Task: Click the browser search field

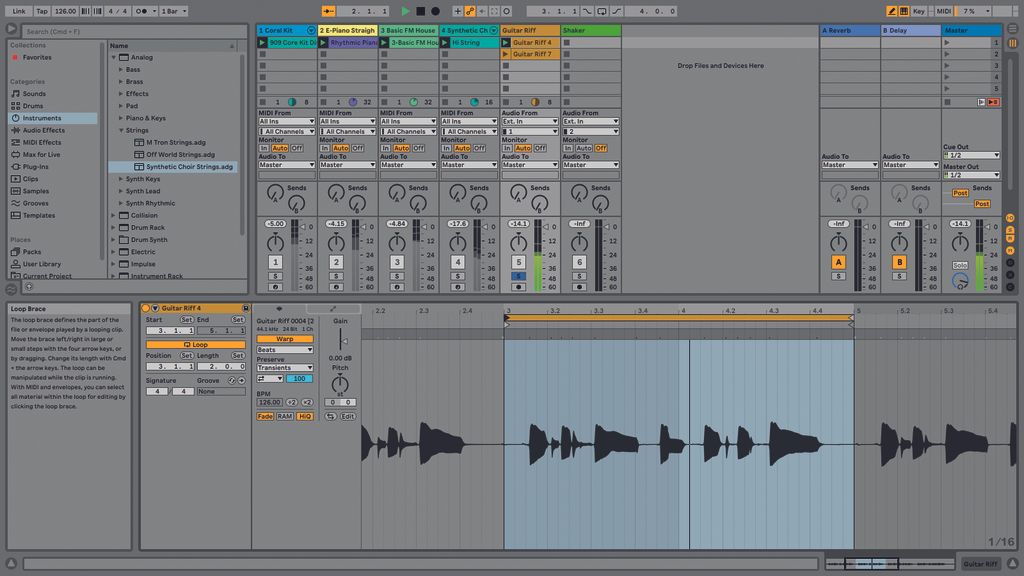Action: (x=68, y=31)
